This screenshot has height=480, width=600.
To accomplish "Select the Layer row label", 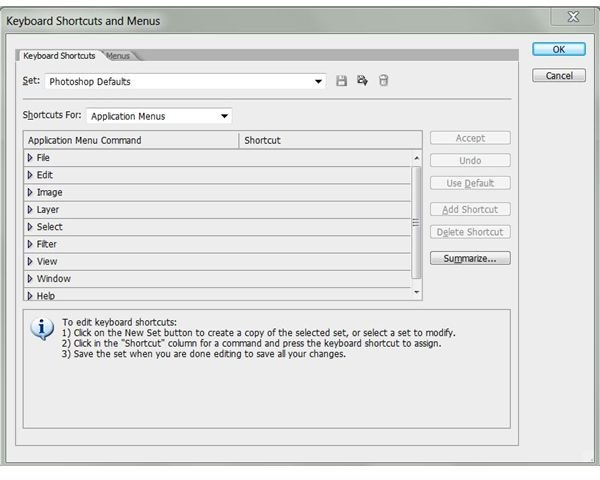I will tap(48, 210).
